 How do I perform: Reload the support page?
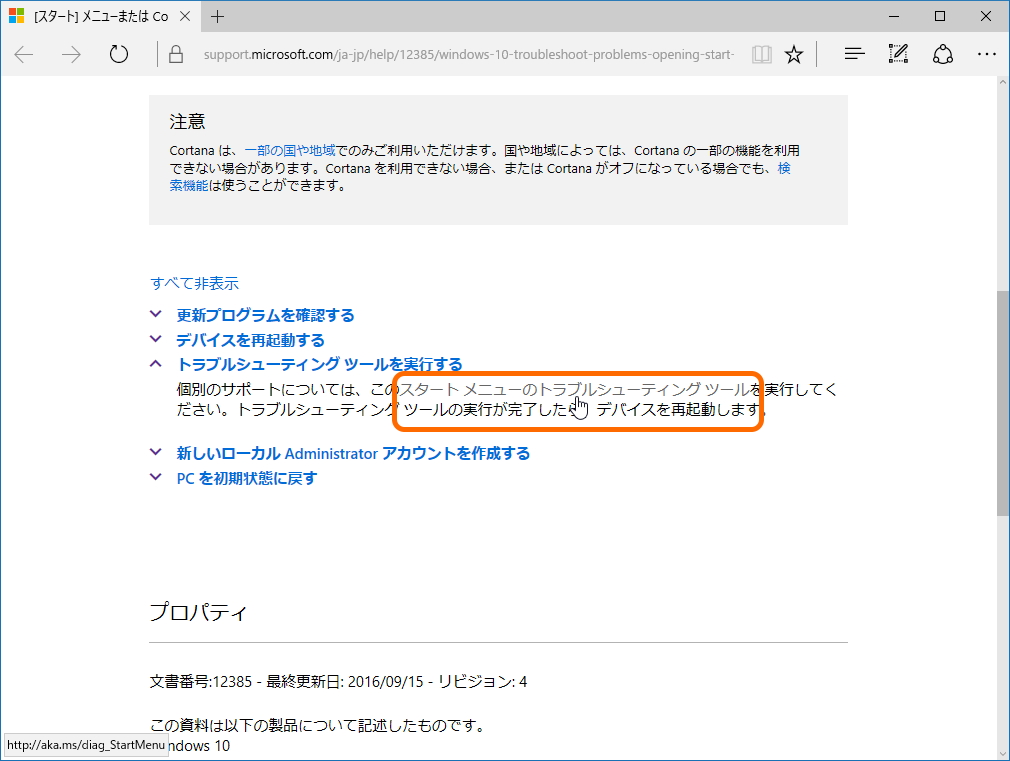118,54
